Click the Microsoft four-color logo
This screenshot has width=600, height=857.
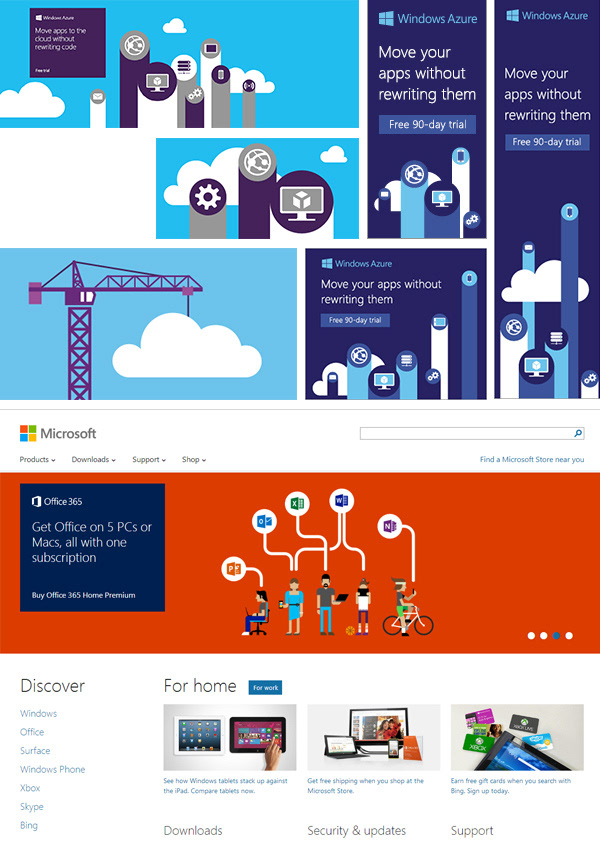[x=28, y=433]
